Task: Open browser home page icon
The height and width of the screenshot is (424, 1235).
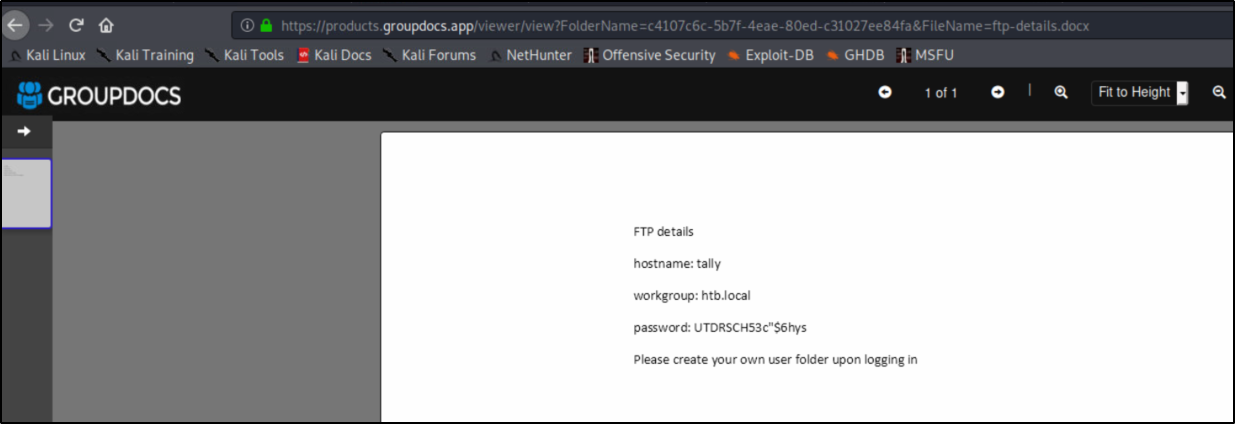Action: point(106,25)
